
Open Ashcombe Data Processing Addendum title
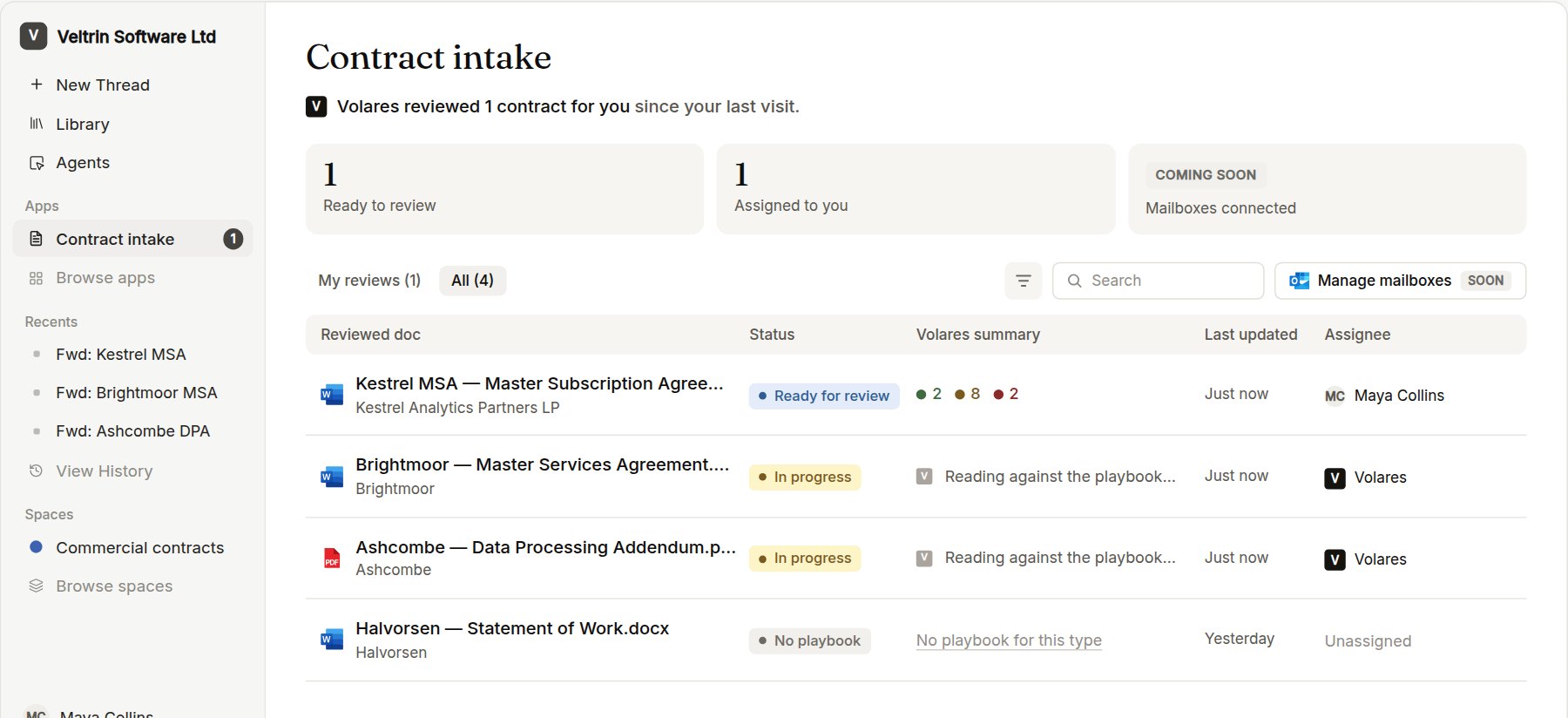[x=545, y=547]
